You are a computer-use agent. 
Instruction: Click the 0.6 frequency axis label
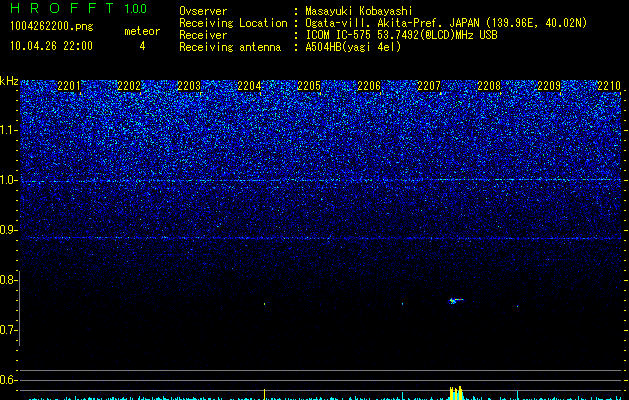[7, 380]
